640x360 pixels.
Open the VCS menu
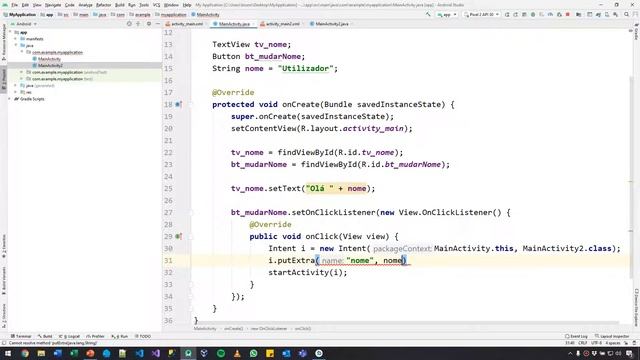(156, 5)
